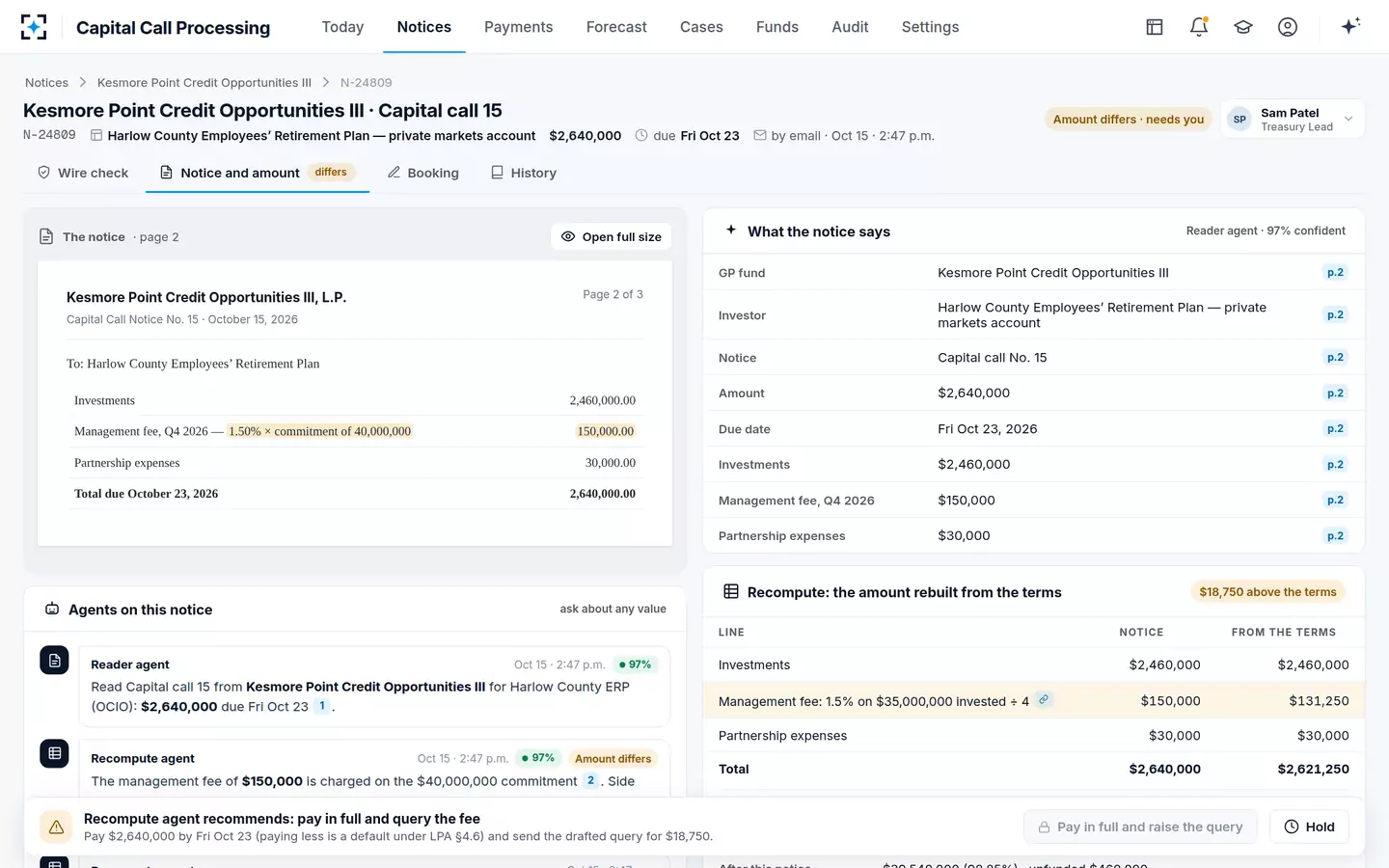1389x868 pixels.
Task: Click the document icon beside The notice
Action: pyautogui.click(x=46, y=236)
